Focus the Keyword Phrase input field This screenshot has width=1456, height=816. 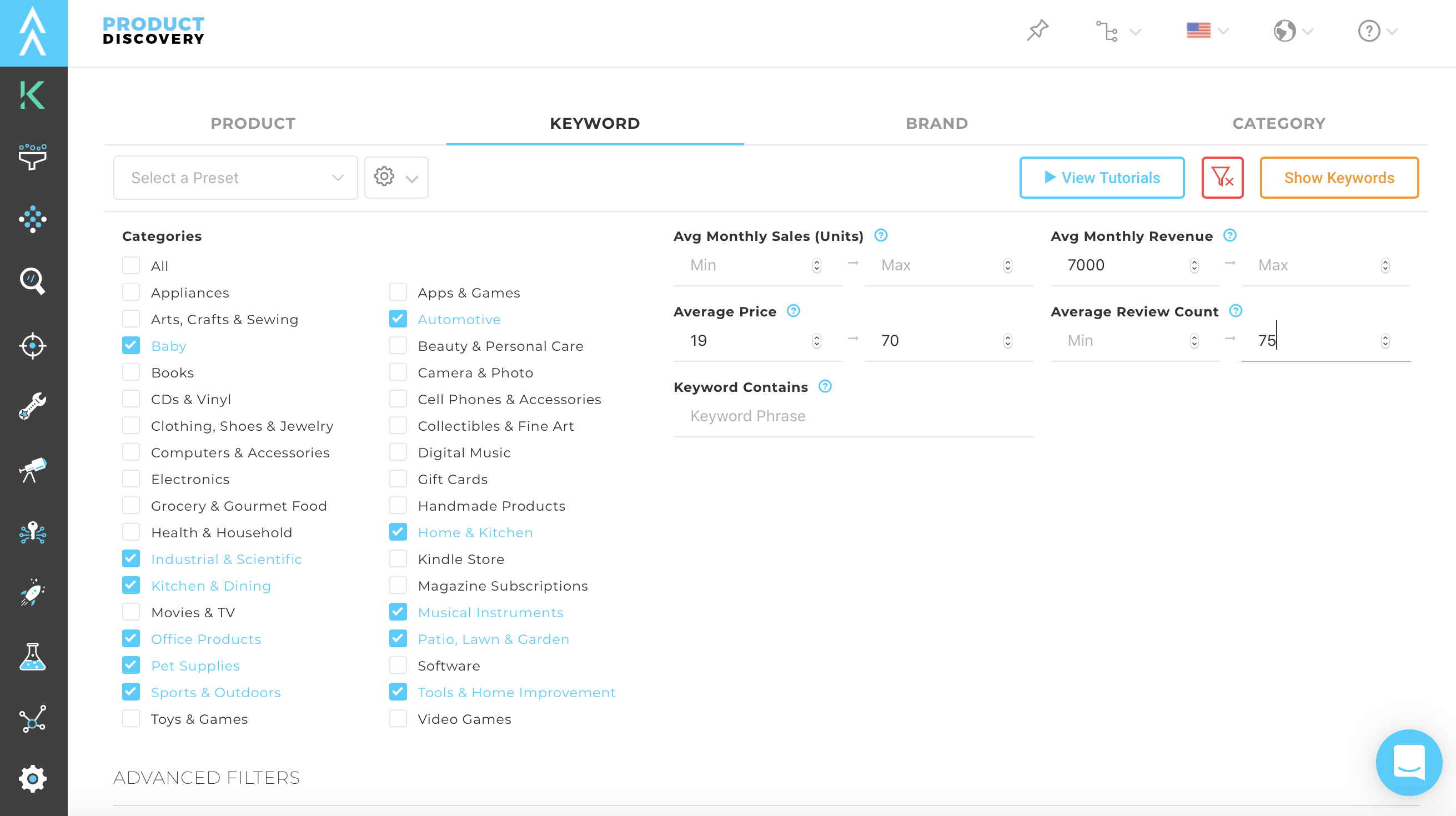pos(853,416)
